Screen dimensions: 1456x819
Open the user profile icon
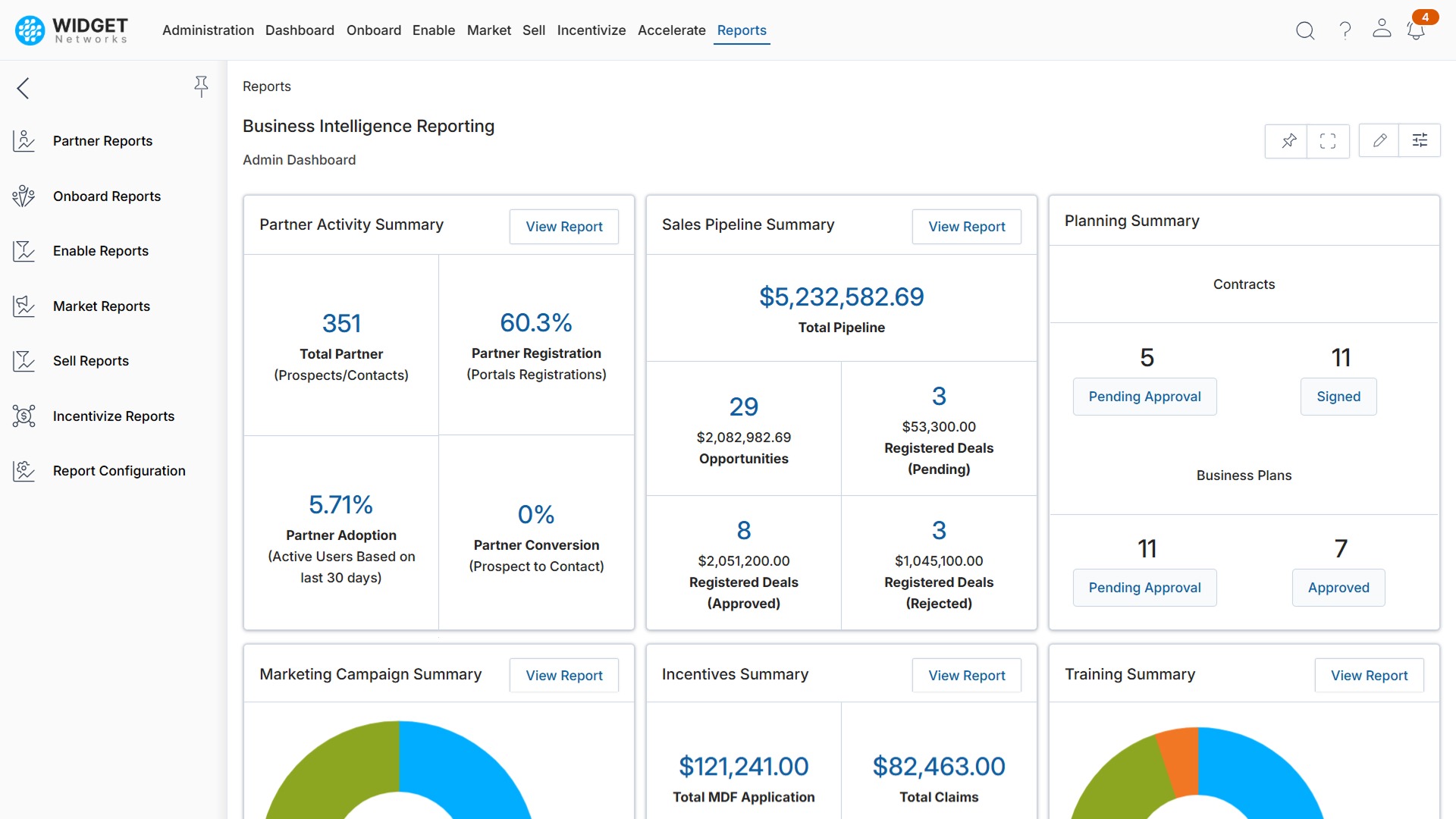coord(1382,30)
